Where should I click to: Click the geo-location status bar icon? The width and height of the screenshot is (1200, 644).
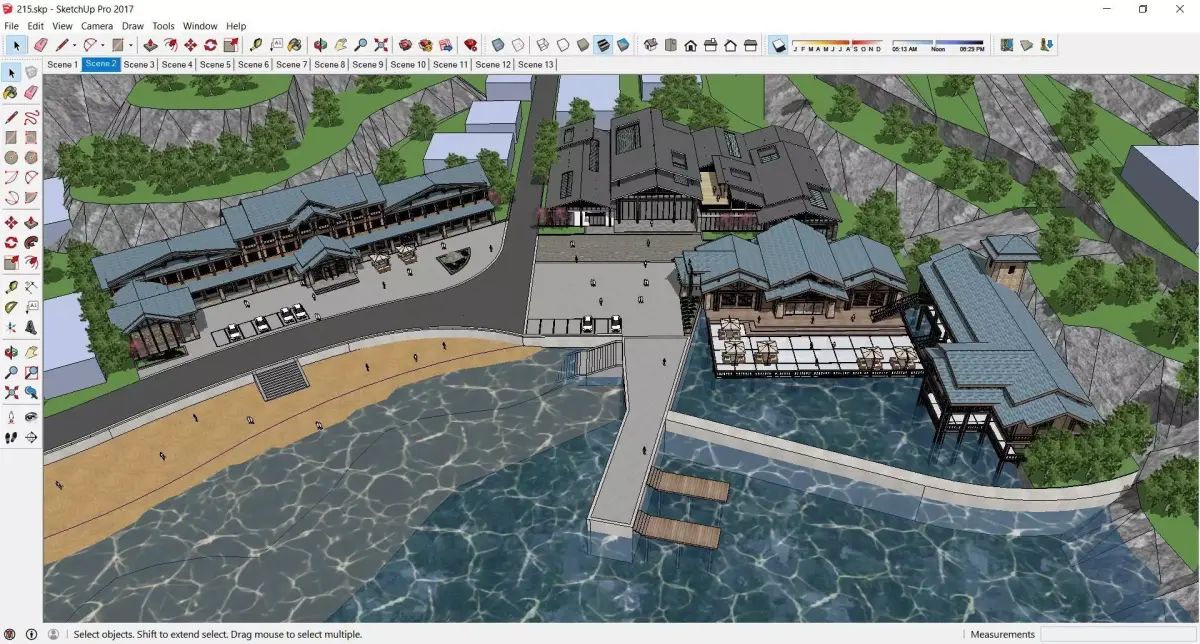click(11, 634)
